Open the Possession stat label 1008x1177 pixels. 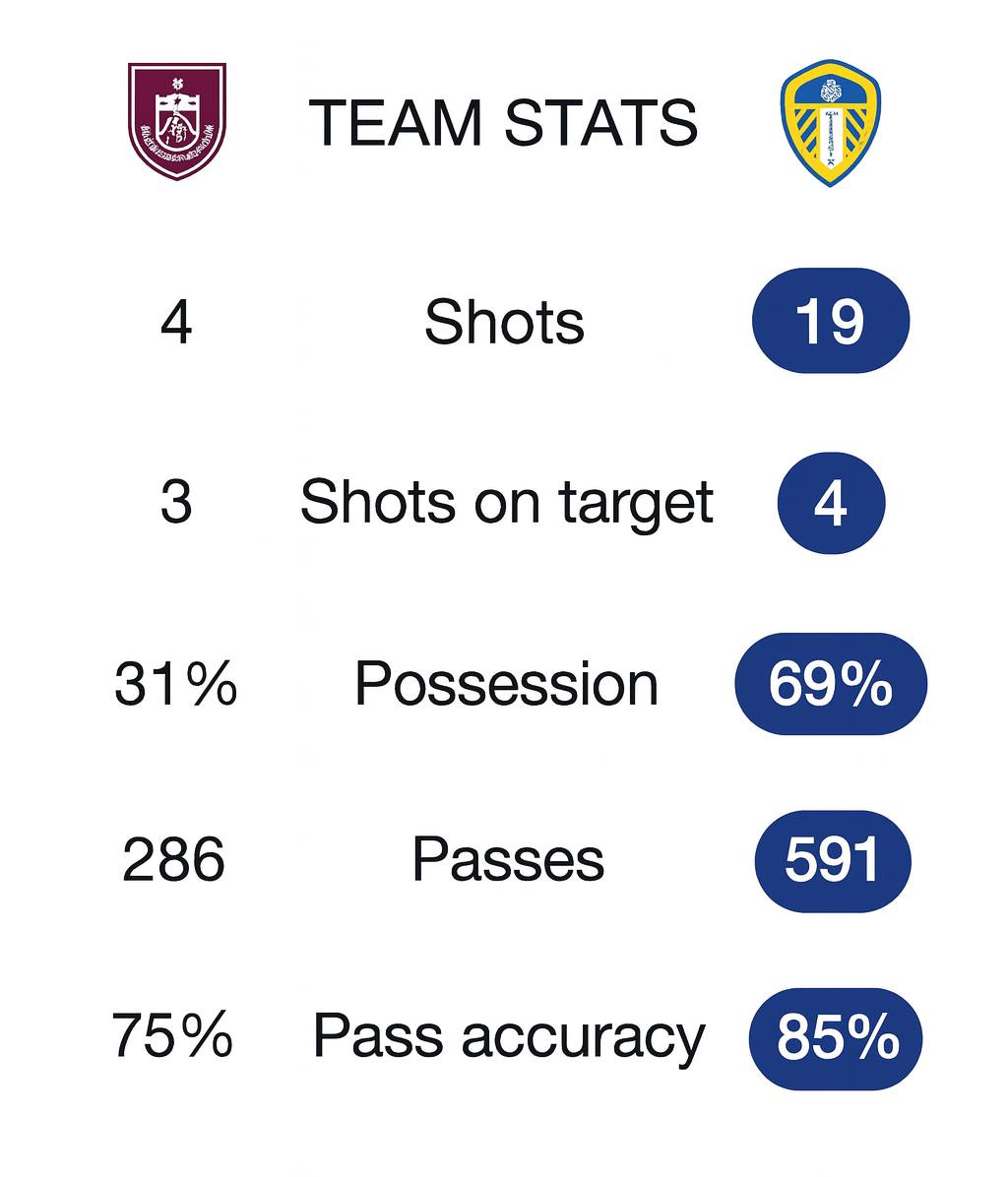click(x=506, y=683)
